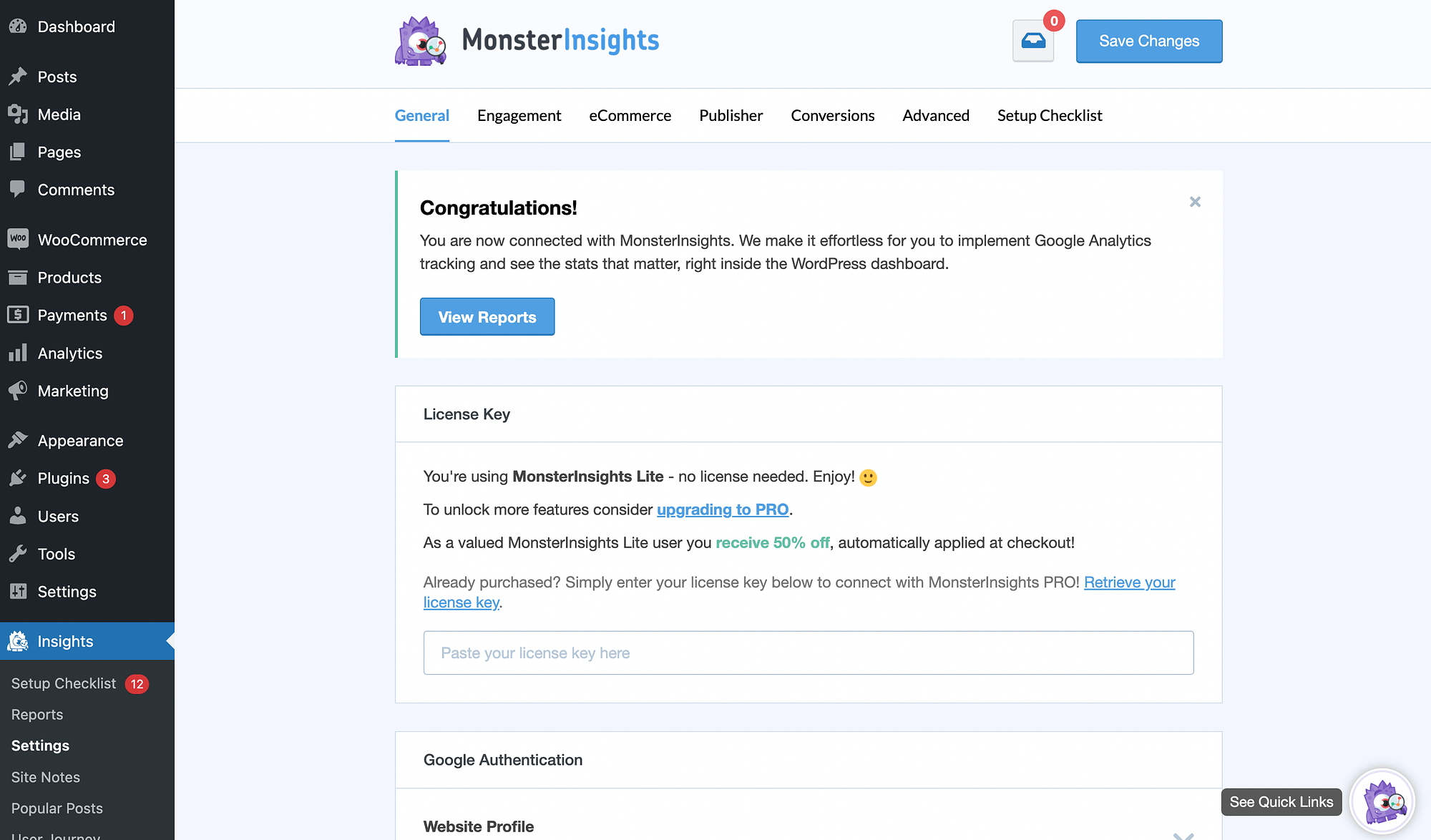Select the Advanced settings tab
The width and height of the screenshot is (1431, 840).
pos(936,115)
